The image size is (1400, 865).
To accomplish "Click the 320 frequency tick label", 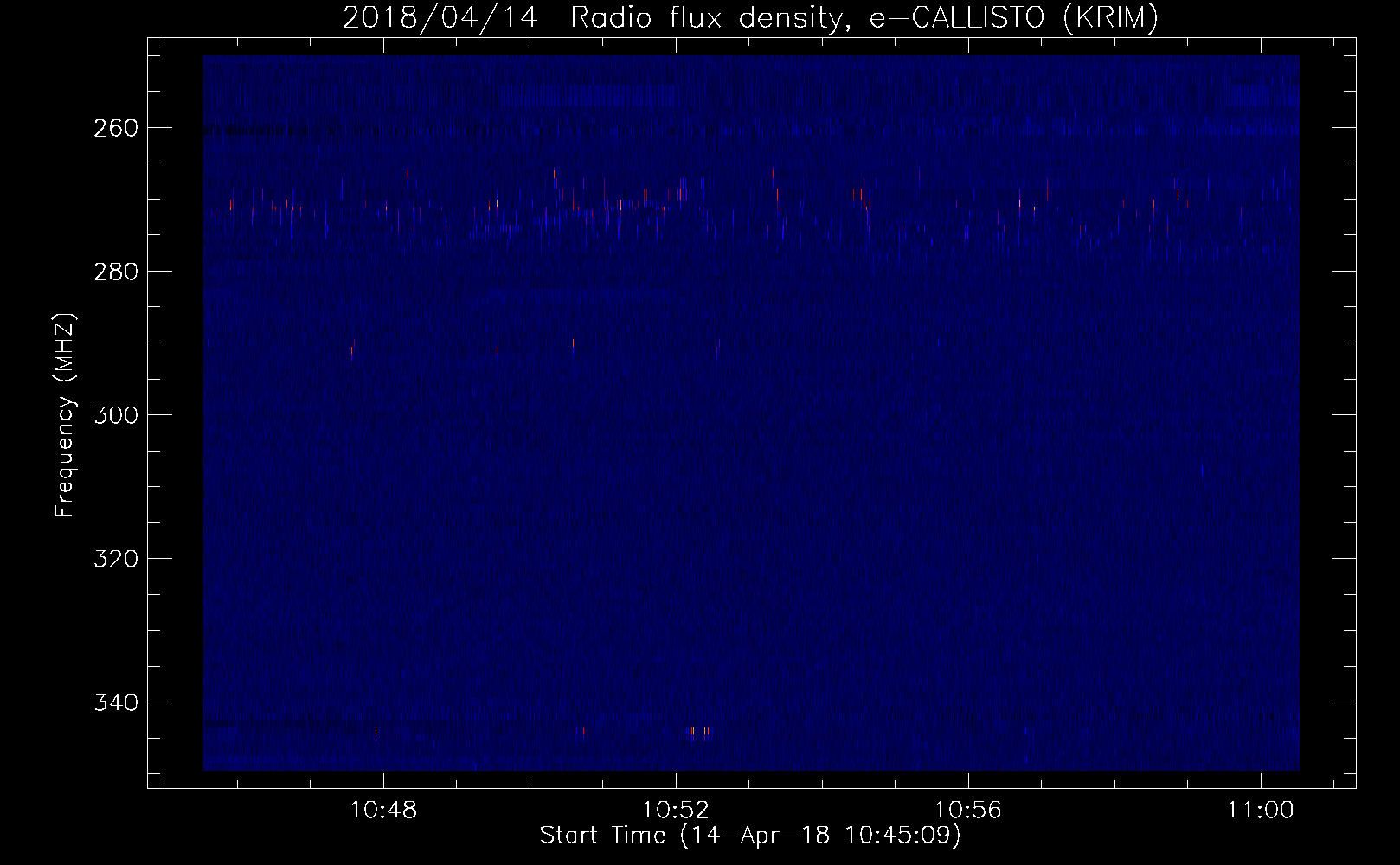I will tap(115, 559).
